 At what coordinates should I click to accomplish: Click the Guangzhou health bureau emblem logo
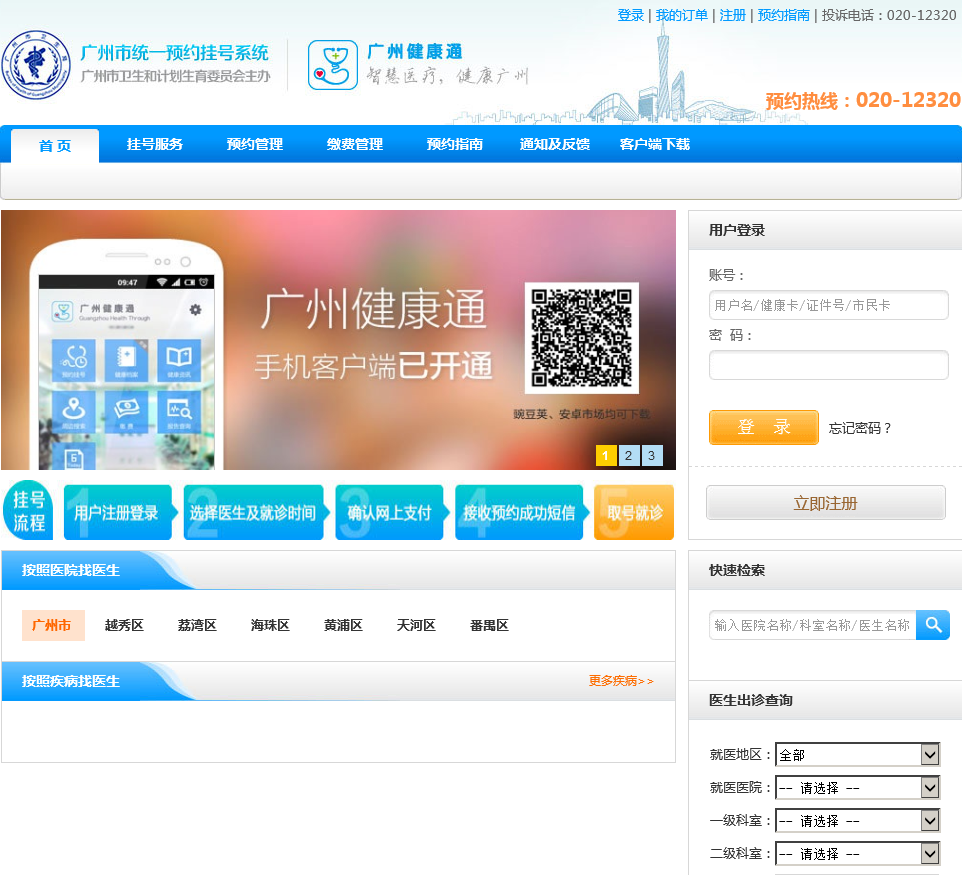(36, 64)
